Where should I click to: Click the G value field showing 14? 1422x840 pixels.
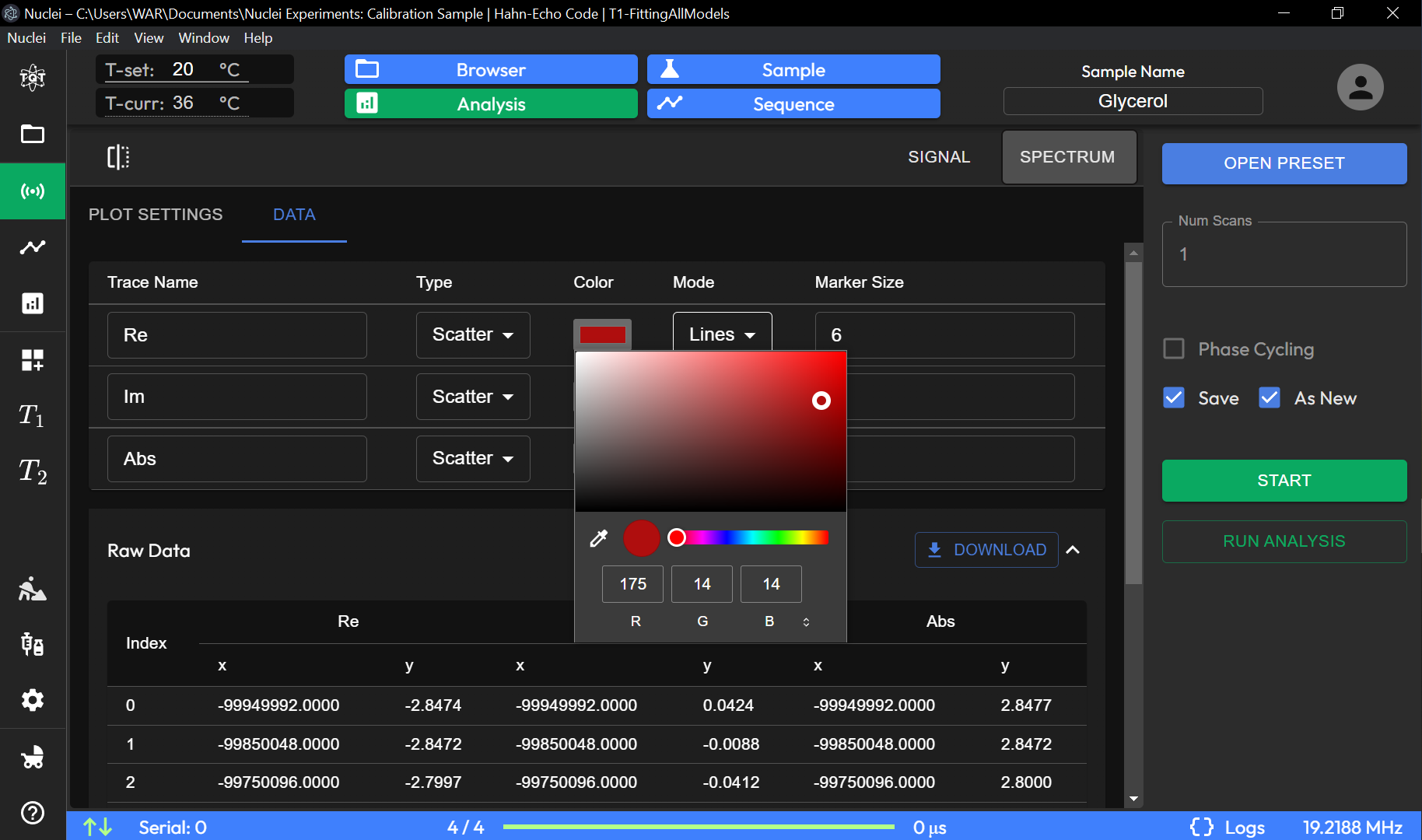point(702,584)
